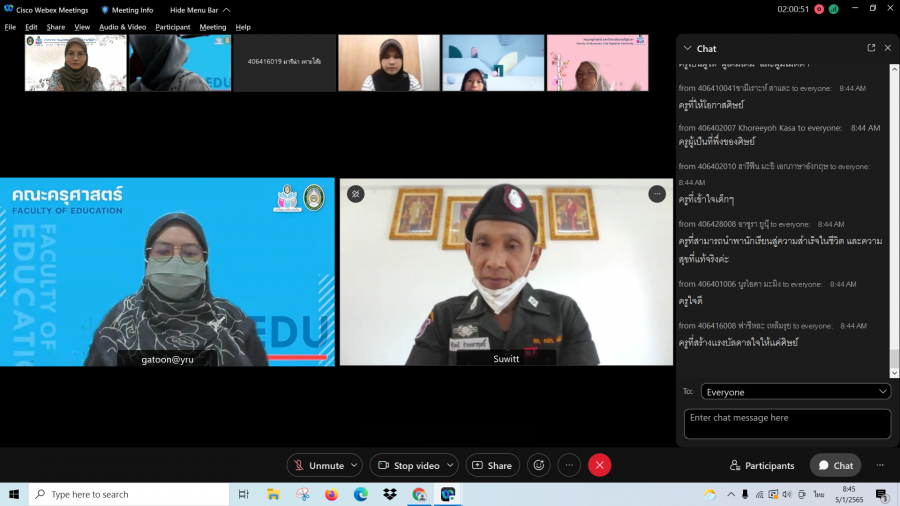Click the unpin icon on Suwitt's video
The image size is (900, 506).
point(356,194)
